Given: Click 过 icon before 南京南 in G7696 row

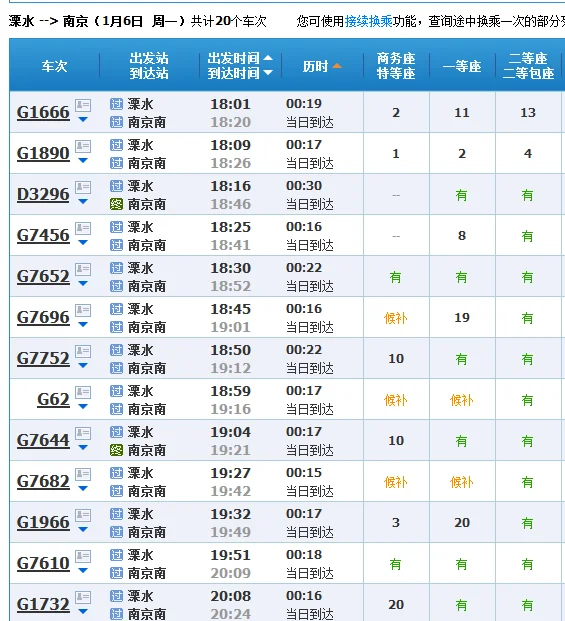Looking at the screenshot, I should point(116,327).
